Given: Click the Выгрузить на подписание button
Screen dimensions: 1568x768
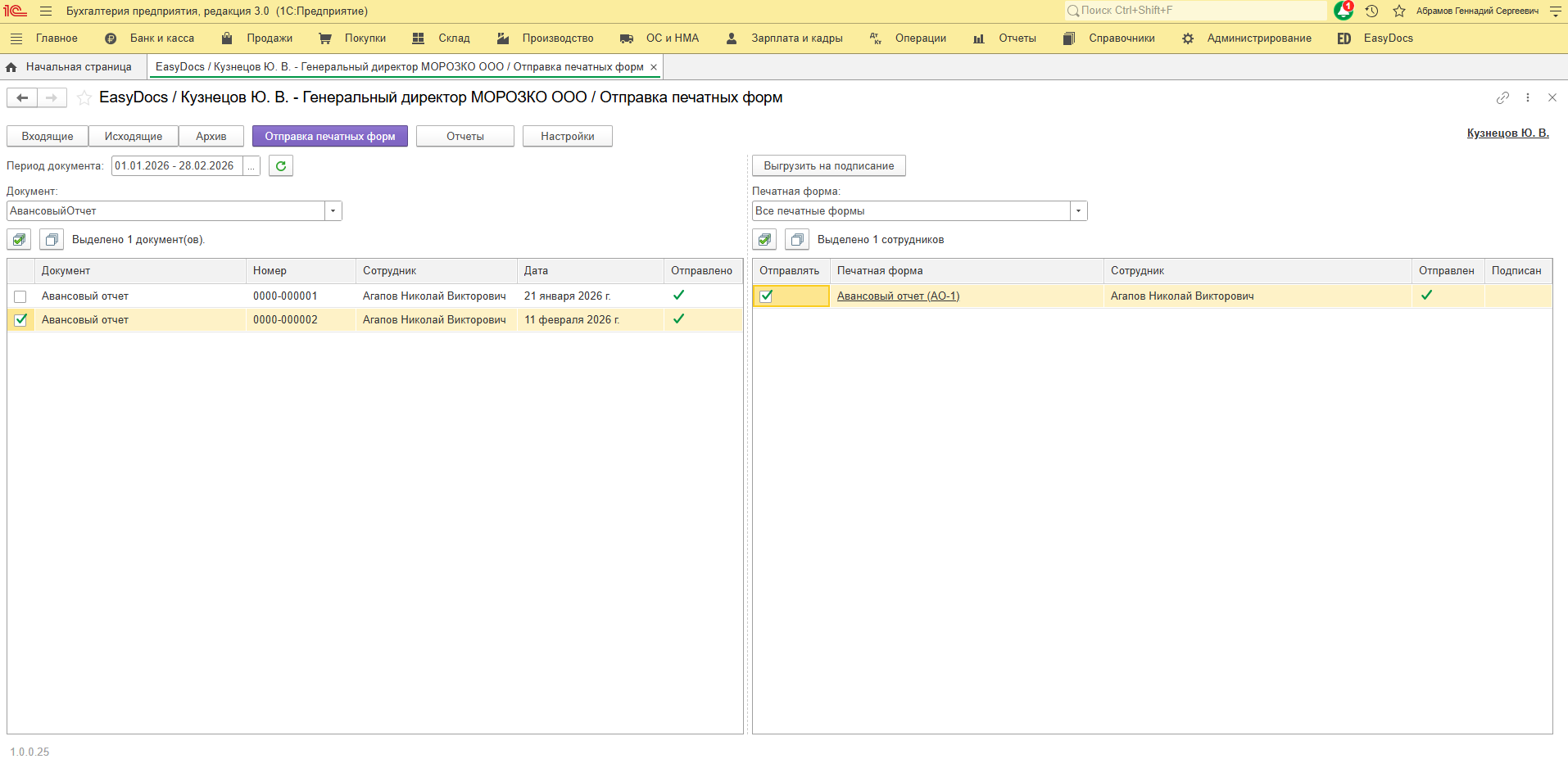Looking at the screenshot, I should [x=829, y=166].
